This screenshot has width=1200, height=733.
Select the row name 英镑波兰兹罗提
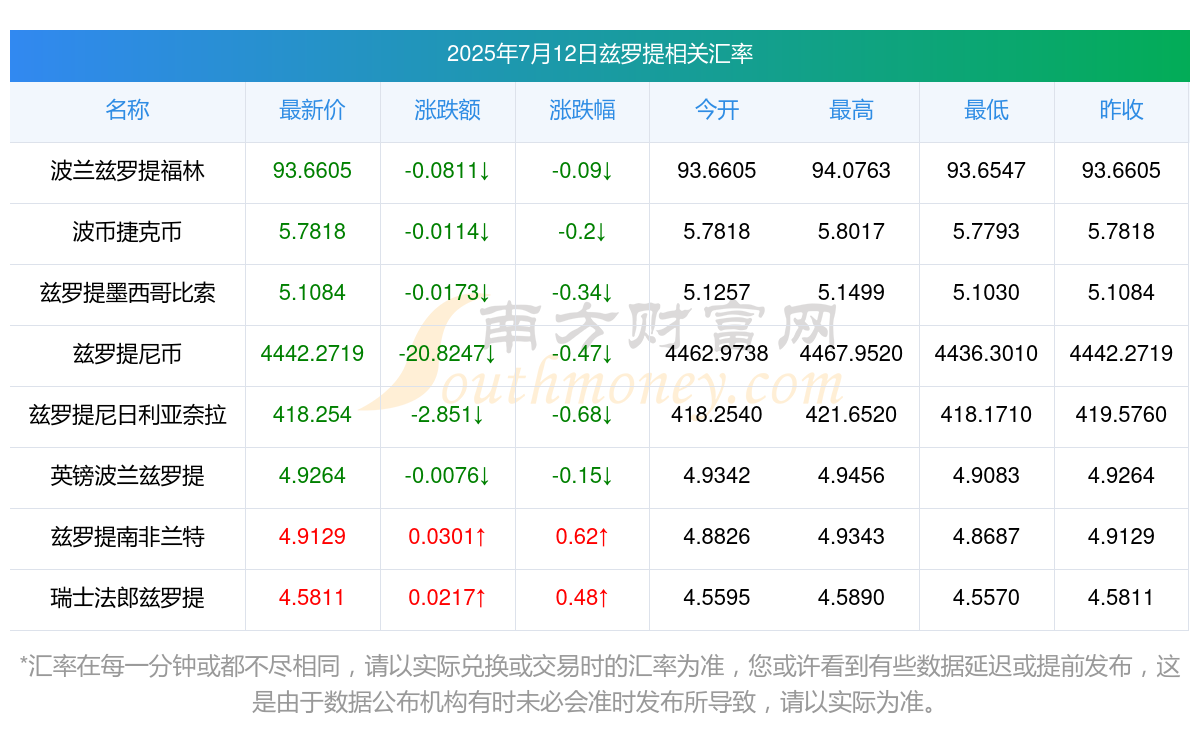127,476
